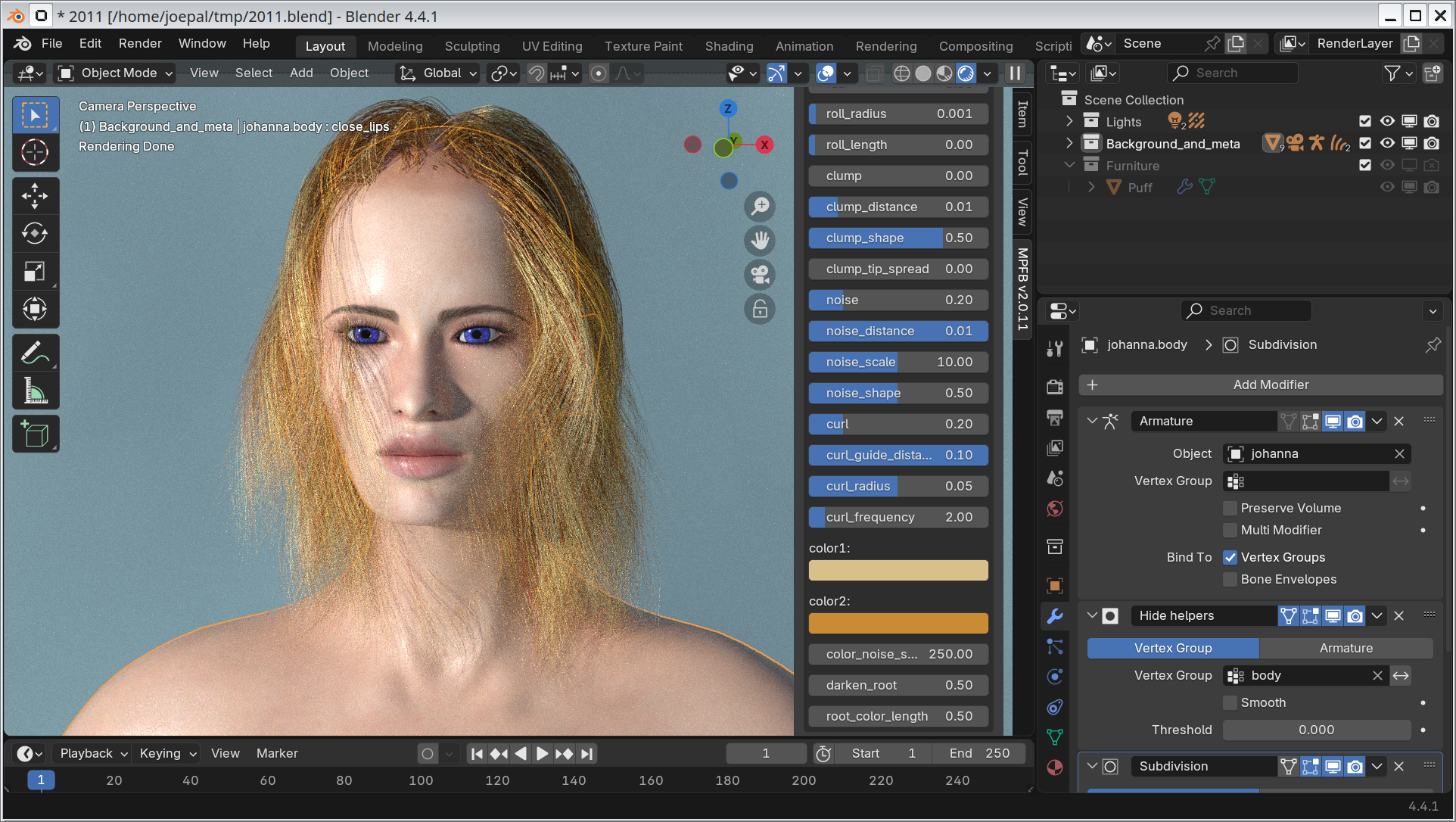
Task: Select the Annotate tool
Action: coord(35,353)
